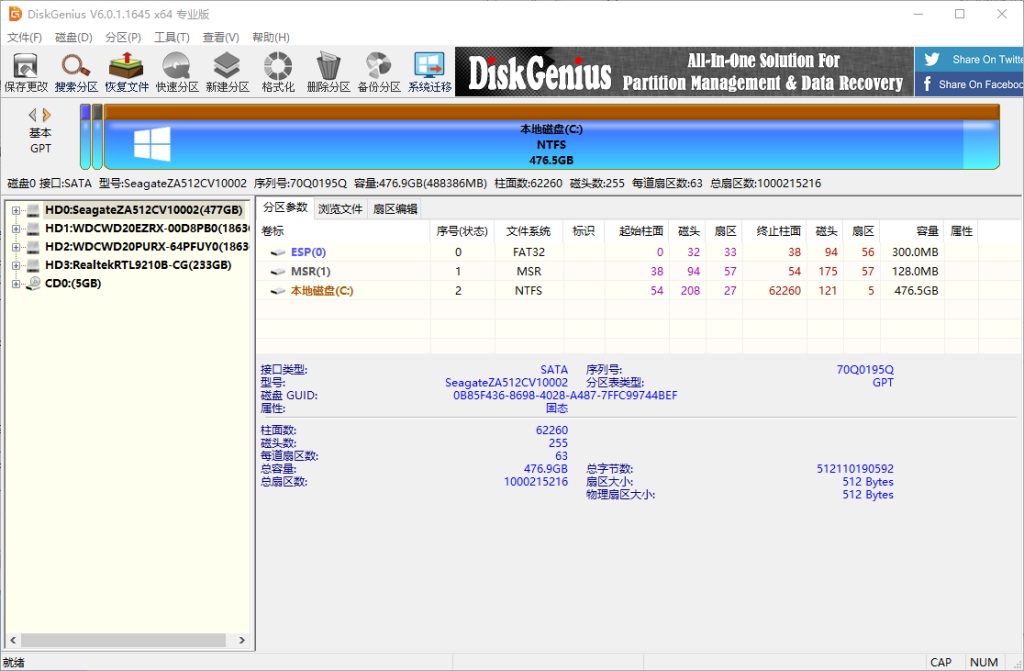Click the DiskGenius logo in title bar

coord(15,14)
